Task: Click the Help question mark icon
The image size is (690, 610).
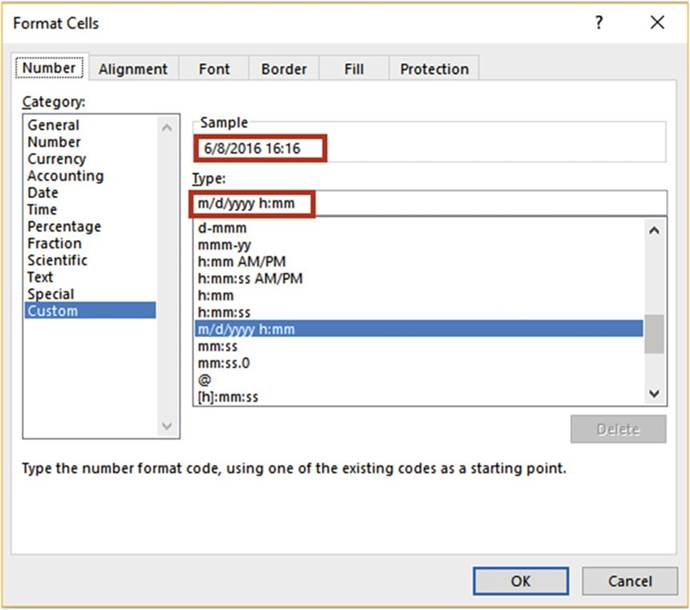Action: pos(599,22)
